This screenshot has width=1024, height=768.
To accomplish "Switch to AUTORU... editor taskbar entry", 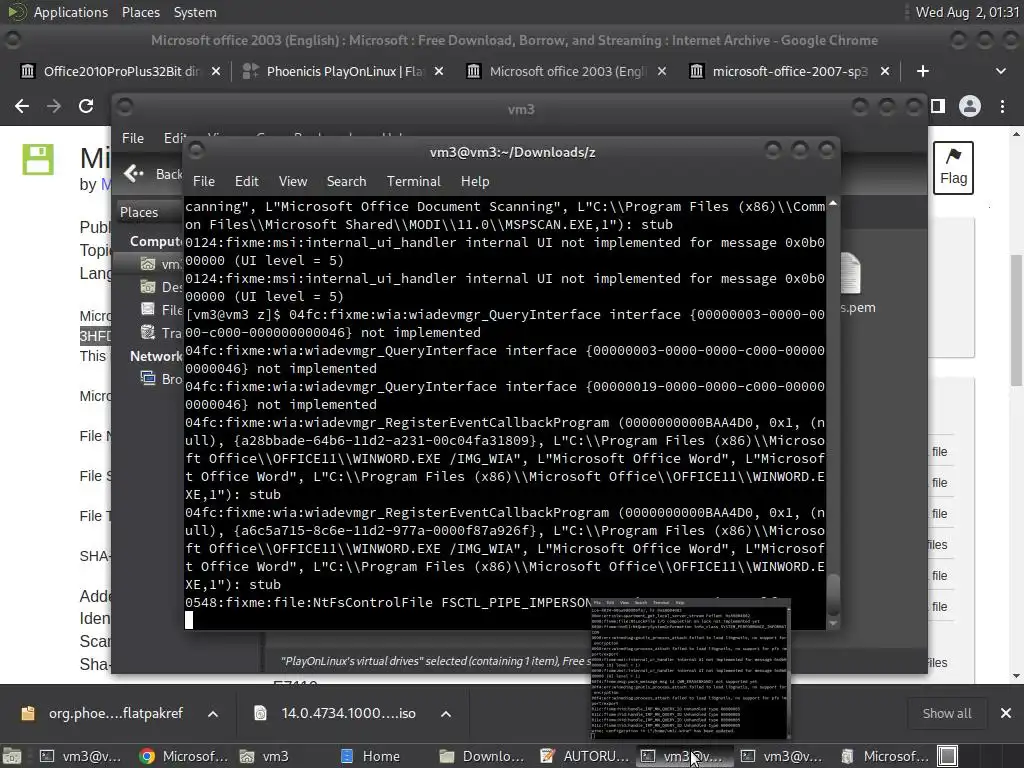I will coord(586,756).
